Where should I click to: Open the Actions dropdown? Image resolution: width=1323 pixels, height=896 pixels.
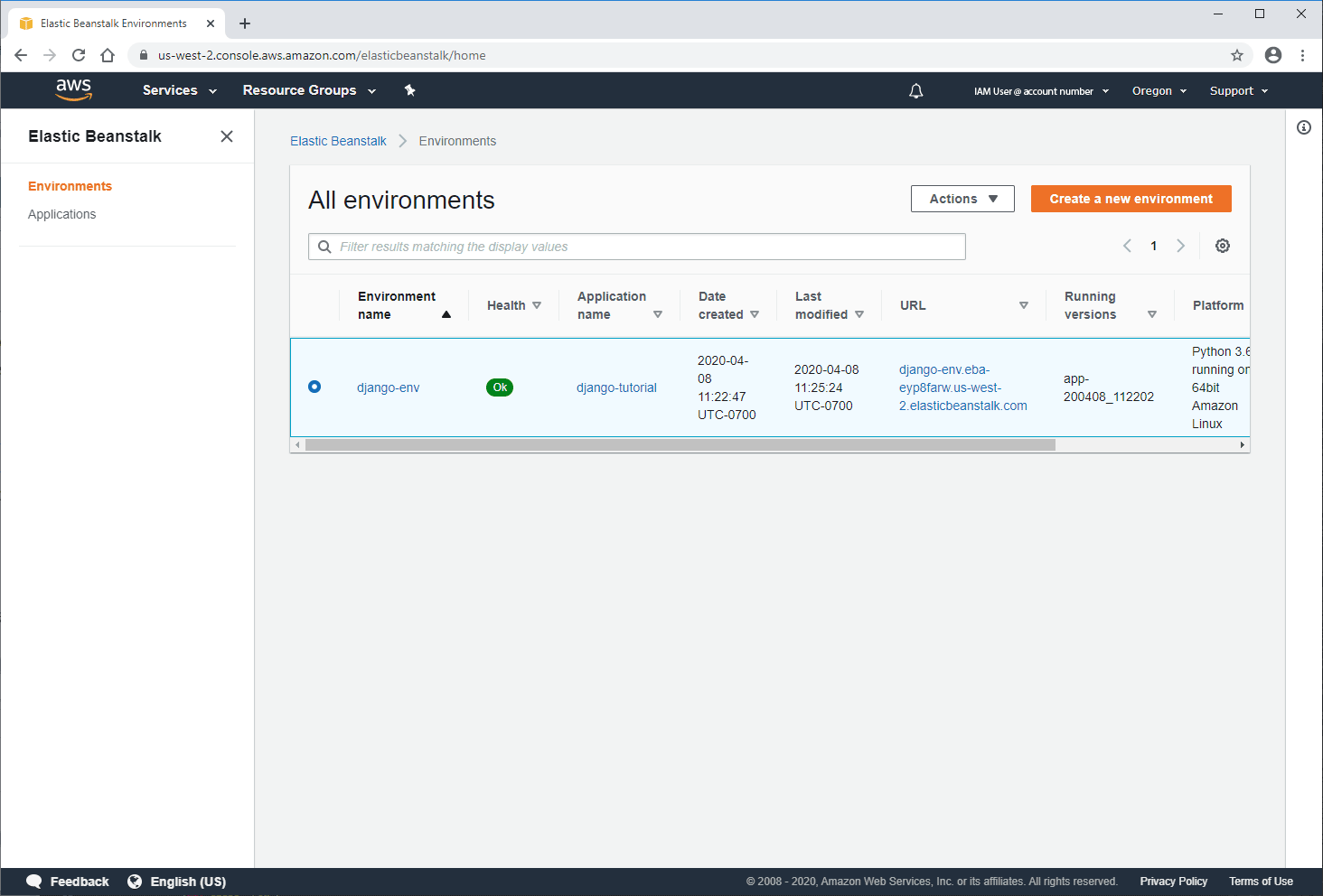click(x=962, y=198)
